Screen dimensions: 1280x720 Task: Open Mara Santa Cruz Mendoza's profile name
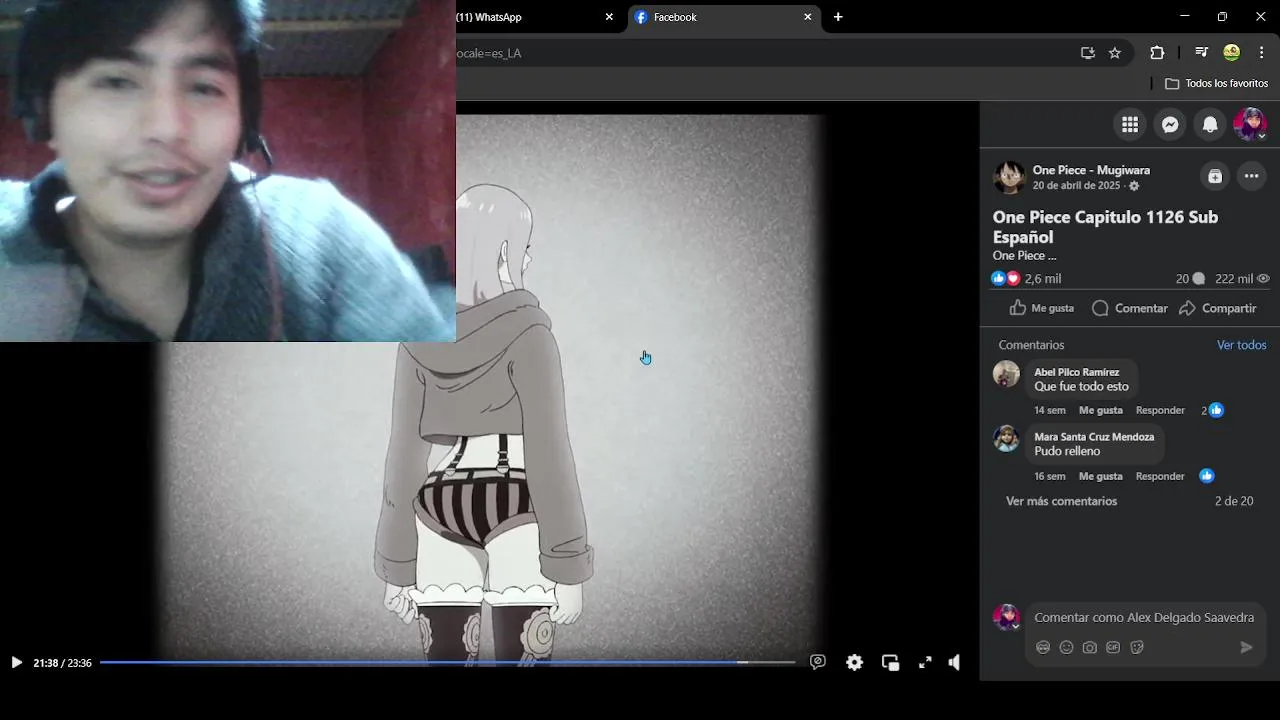[x=1094, y=437]
